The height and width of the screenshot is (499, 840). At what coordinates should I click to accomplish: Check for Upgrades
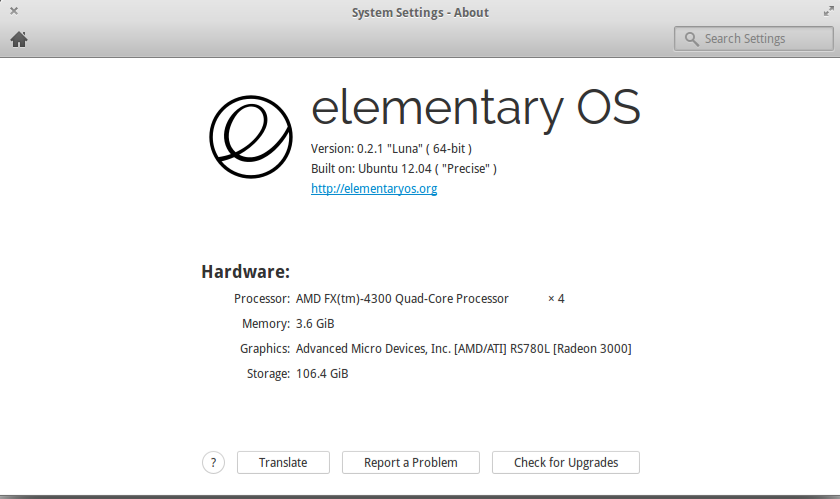pos(566,462)
